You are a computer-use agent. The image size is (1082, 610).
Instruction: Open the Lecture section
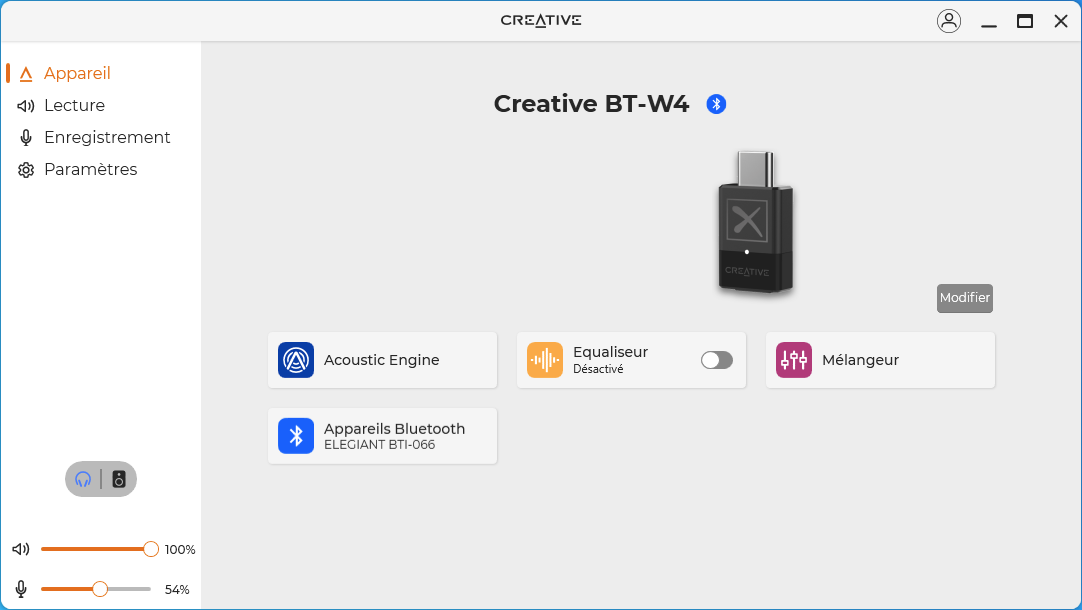(x=75, y=106)
